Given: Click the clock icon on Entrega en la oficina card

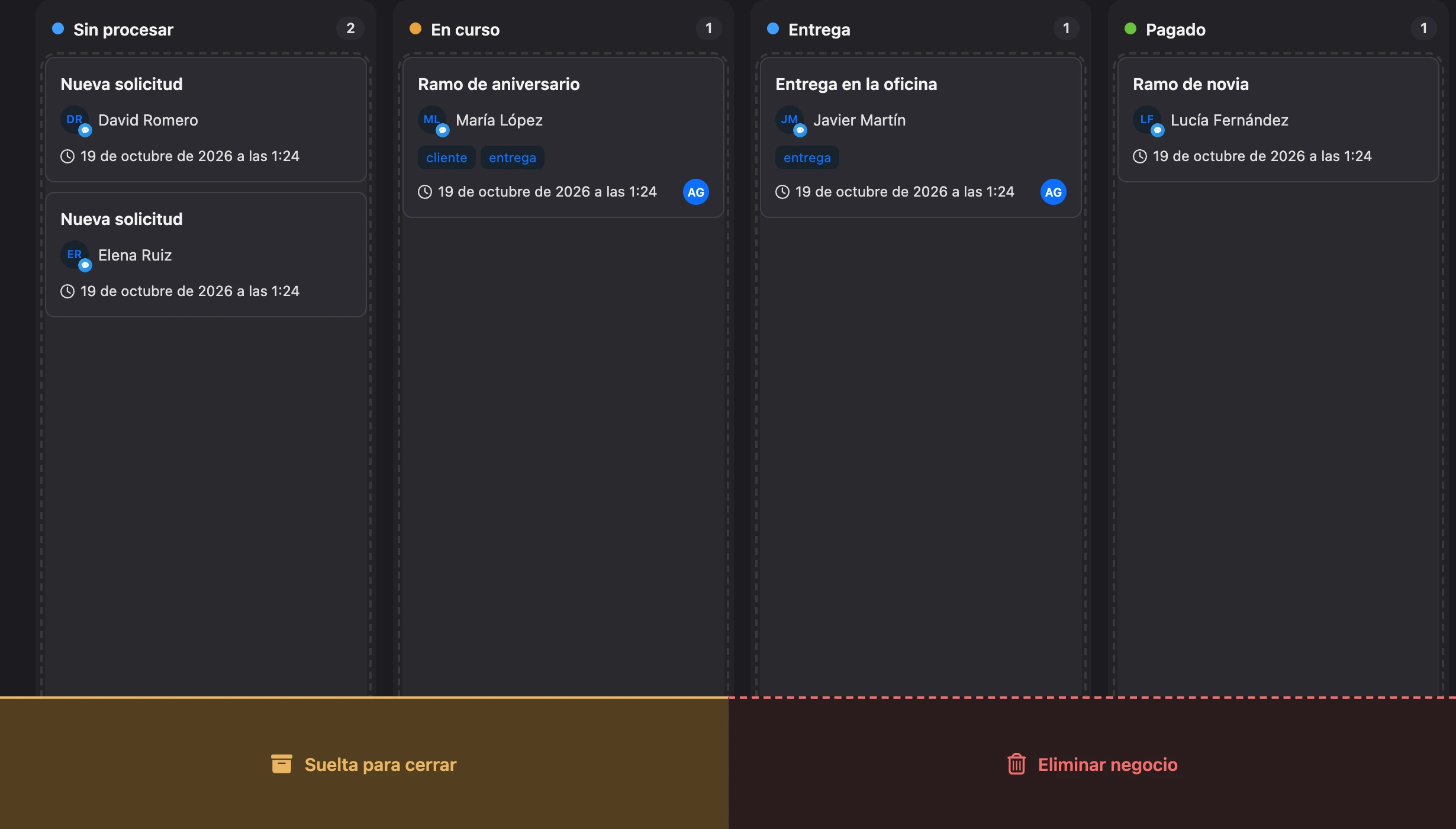Looking at the screenshot, I should (782, 192).
